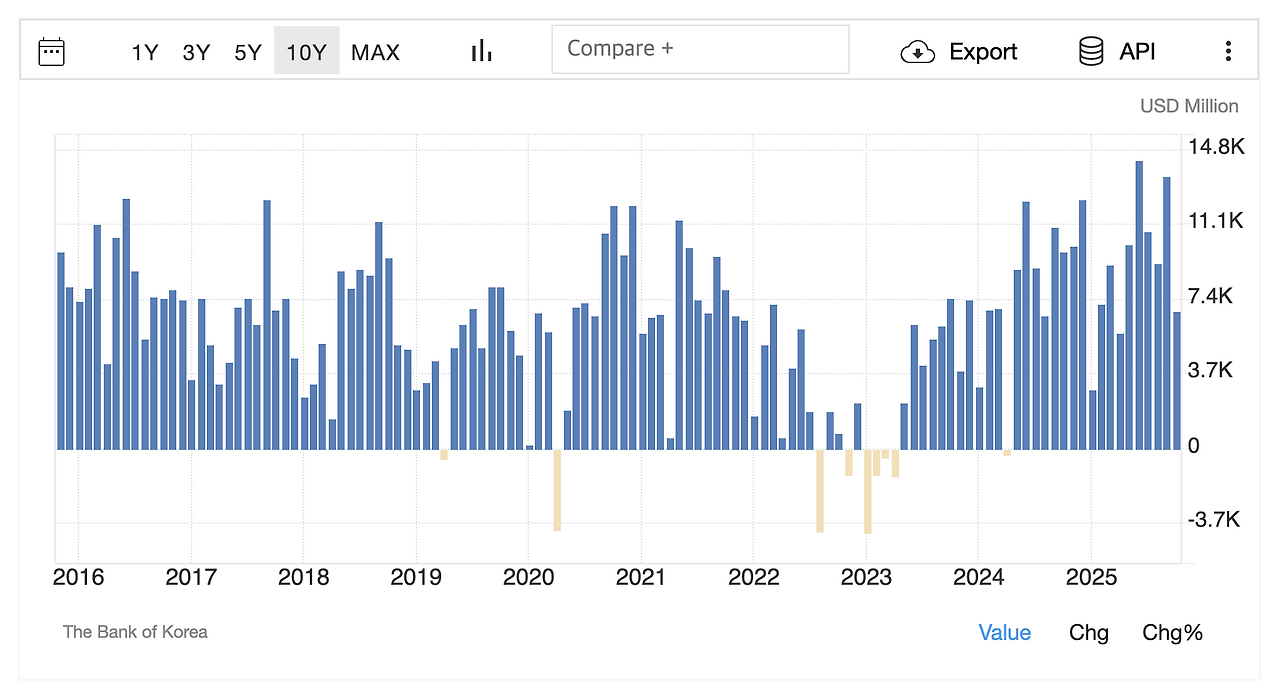Click the 2016 x-axis label

point(78,577)
